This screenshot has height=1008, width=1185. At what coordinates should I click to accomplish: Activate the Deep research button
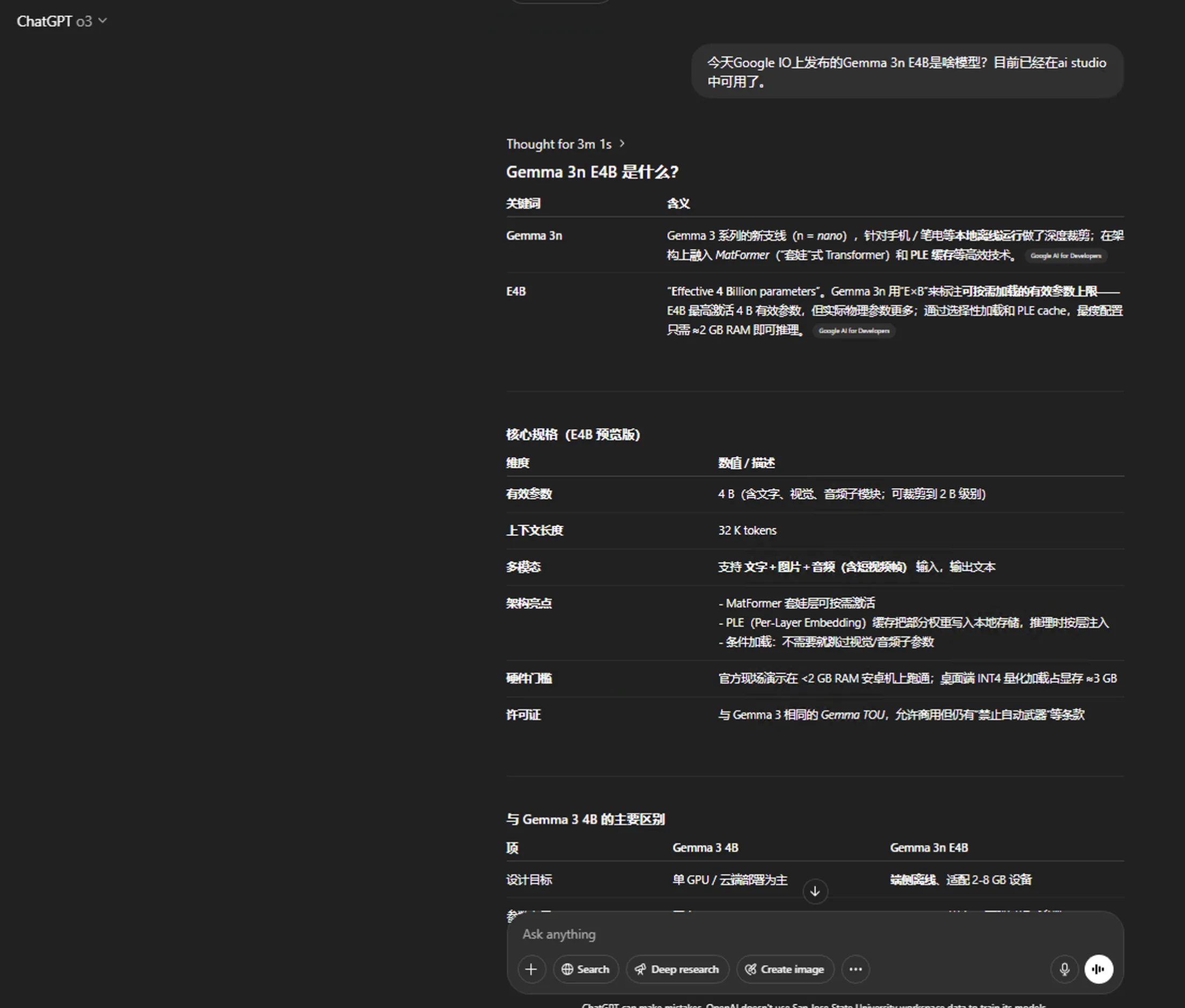click(677, 969)
